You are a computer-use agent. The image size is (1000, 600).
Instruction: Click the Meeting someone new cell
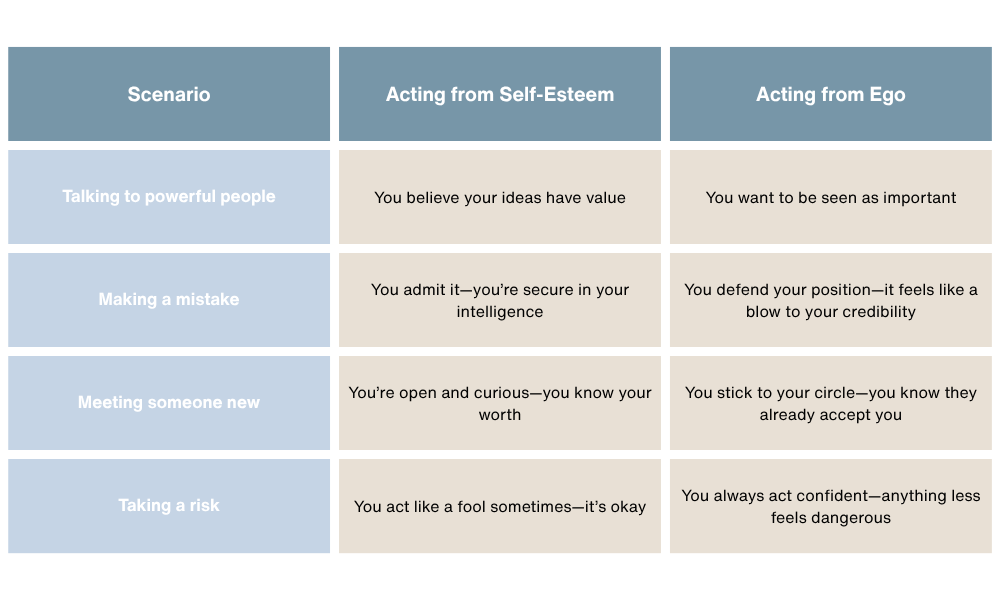tap(169, 403)
